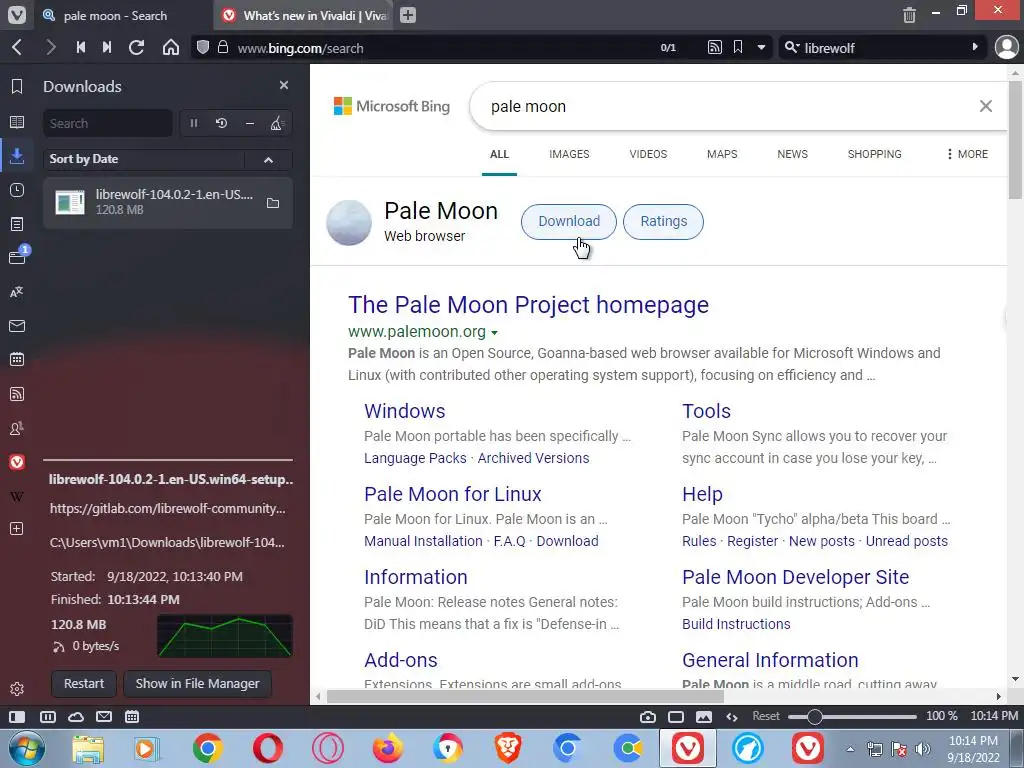
Task: Go back to previous page
Action: [x=18, y=47]
